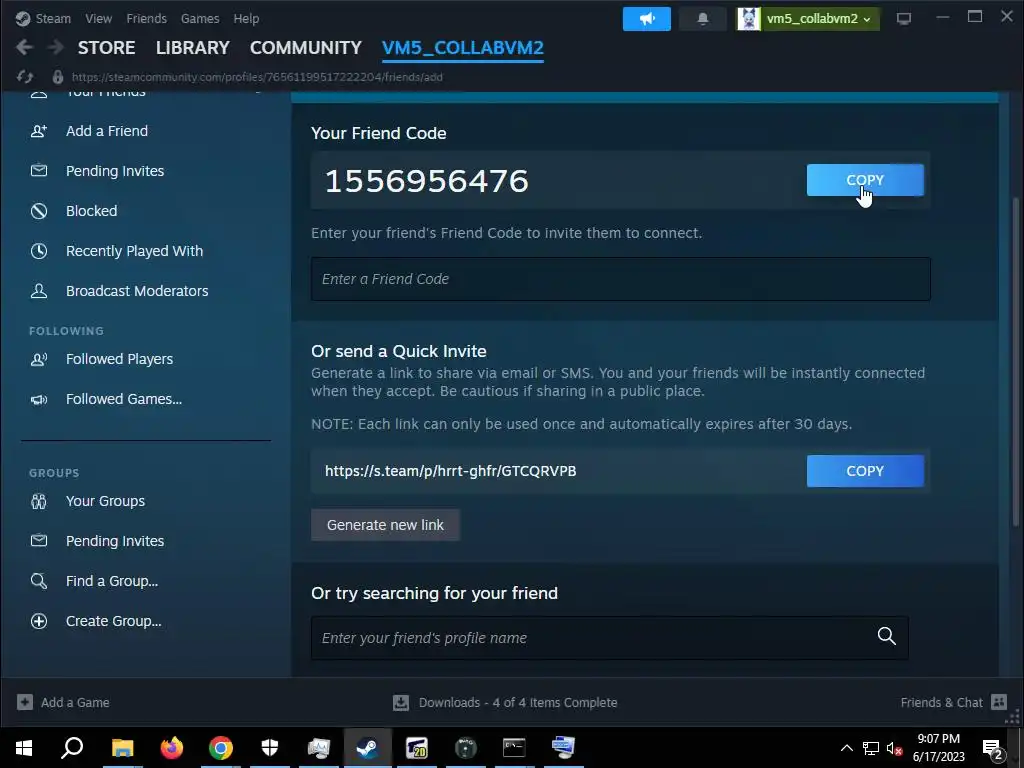Reload the page with the refresh icon
1024x768 pixels.
point(25,77)
